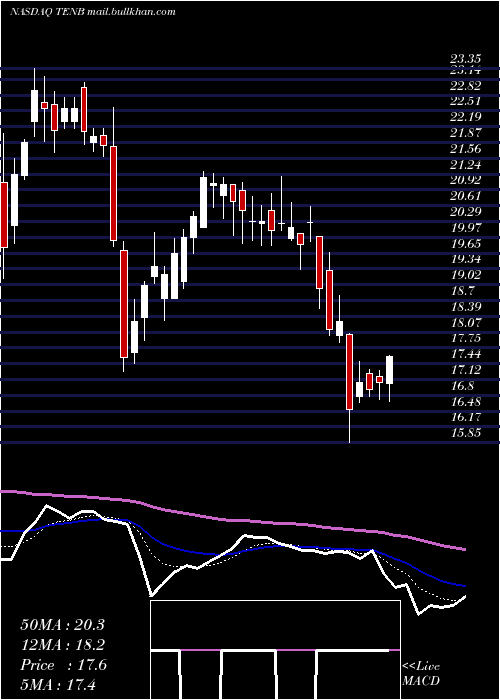Image resolution: width=500 pixels, height=700 pixels.
Task: Click the 19.02 price axis label
Action: click(x=465, y=275)
